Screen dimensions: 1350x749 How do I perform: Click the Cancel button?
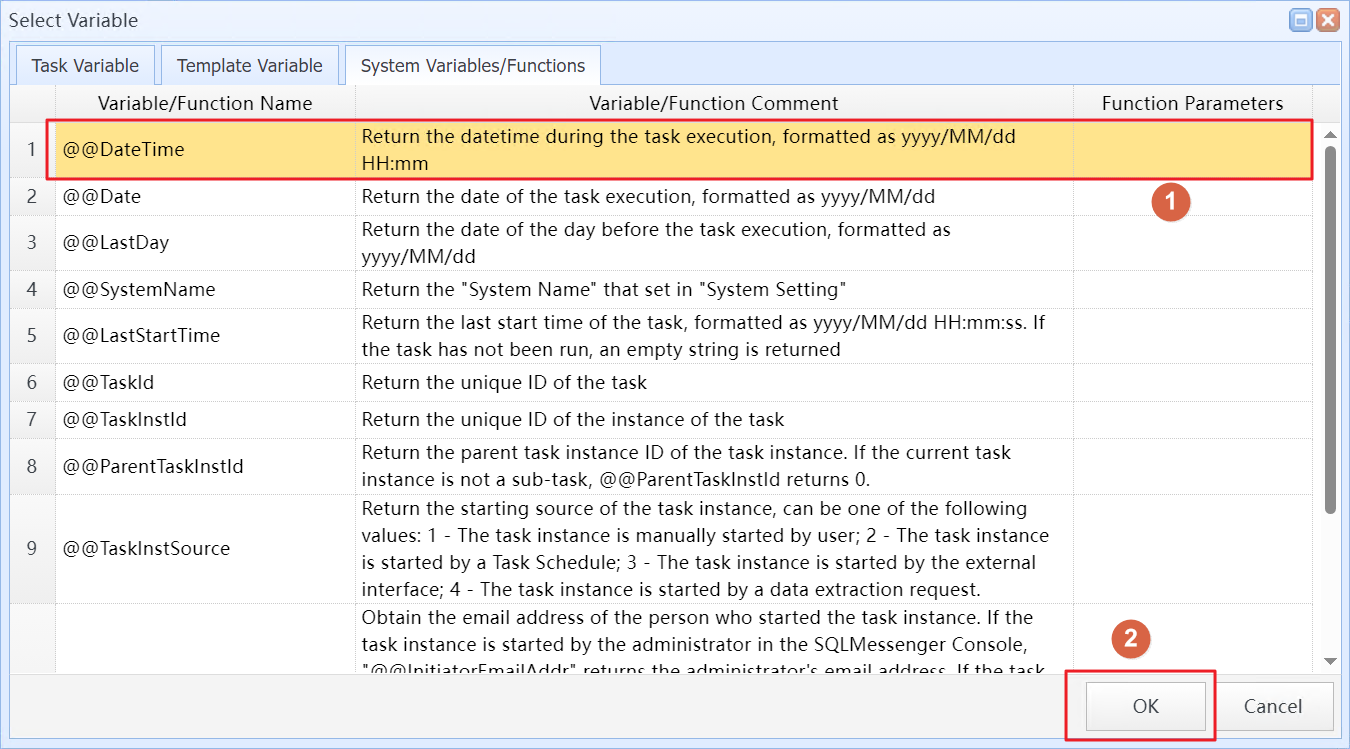pos(1273,706)
